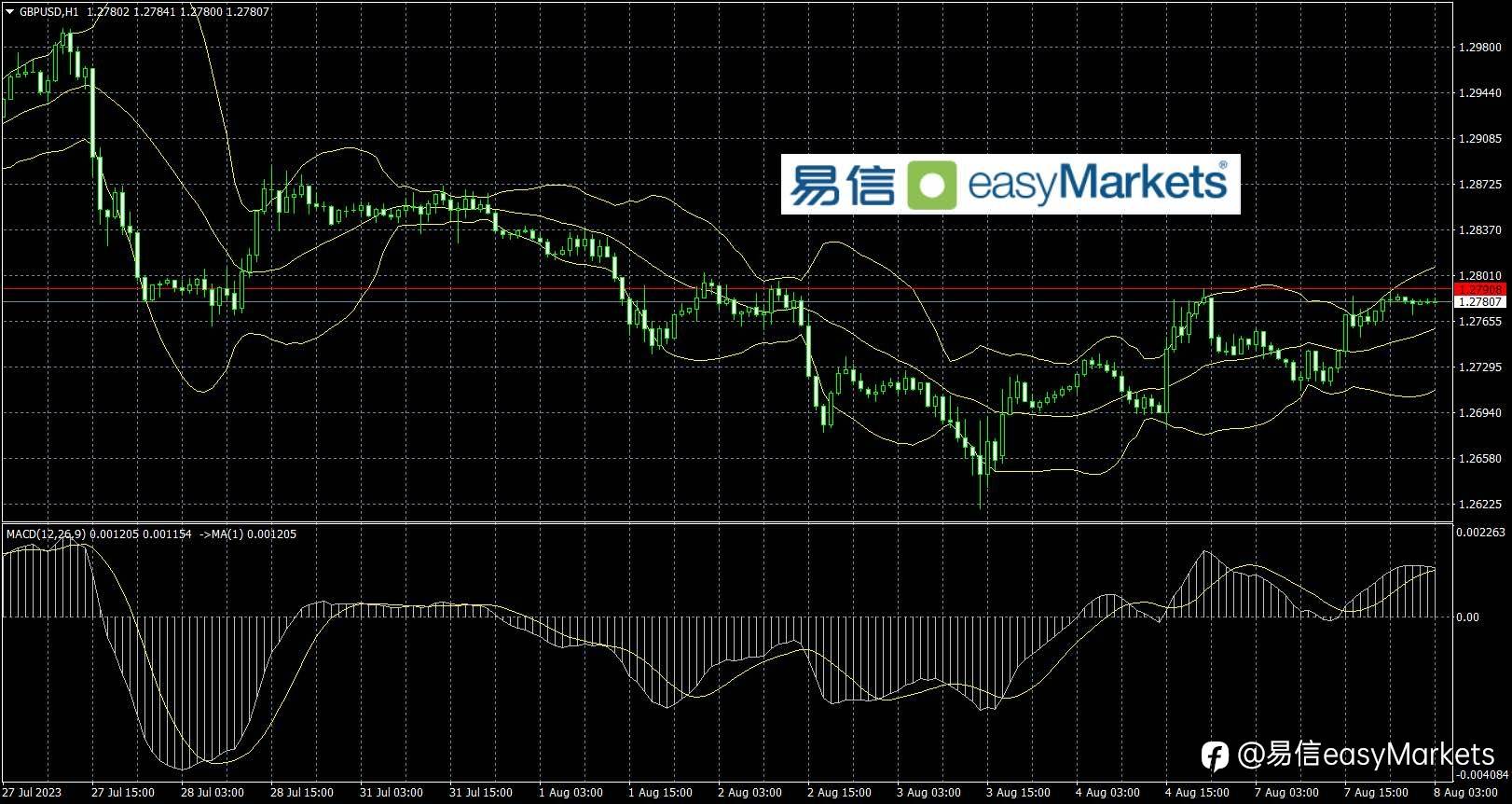Open the chart menu triangle beside GBPUSD,H1
The height and width of the screenshot is (804, 1512).
[x=9, y=12]
